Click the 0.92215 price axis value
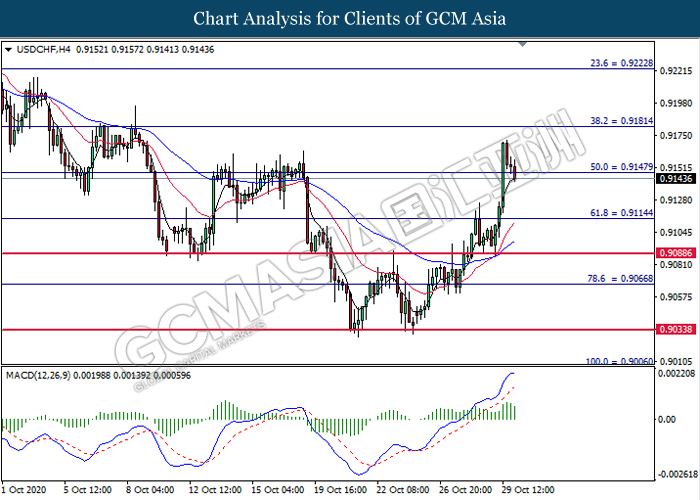 coord(677,72)
